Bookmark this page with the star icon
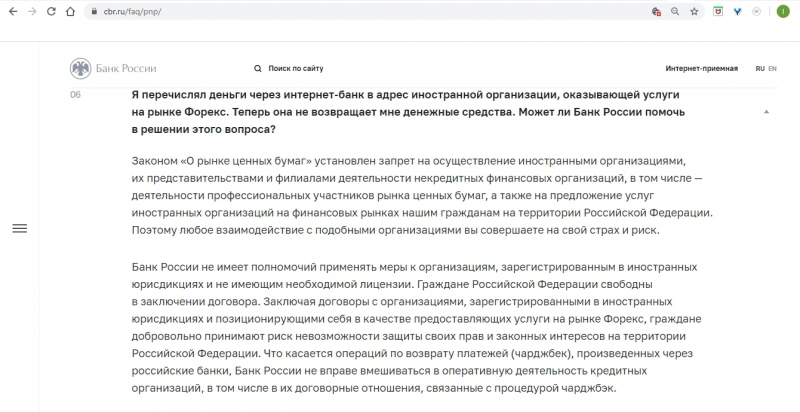 click(693, 11)
